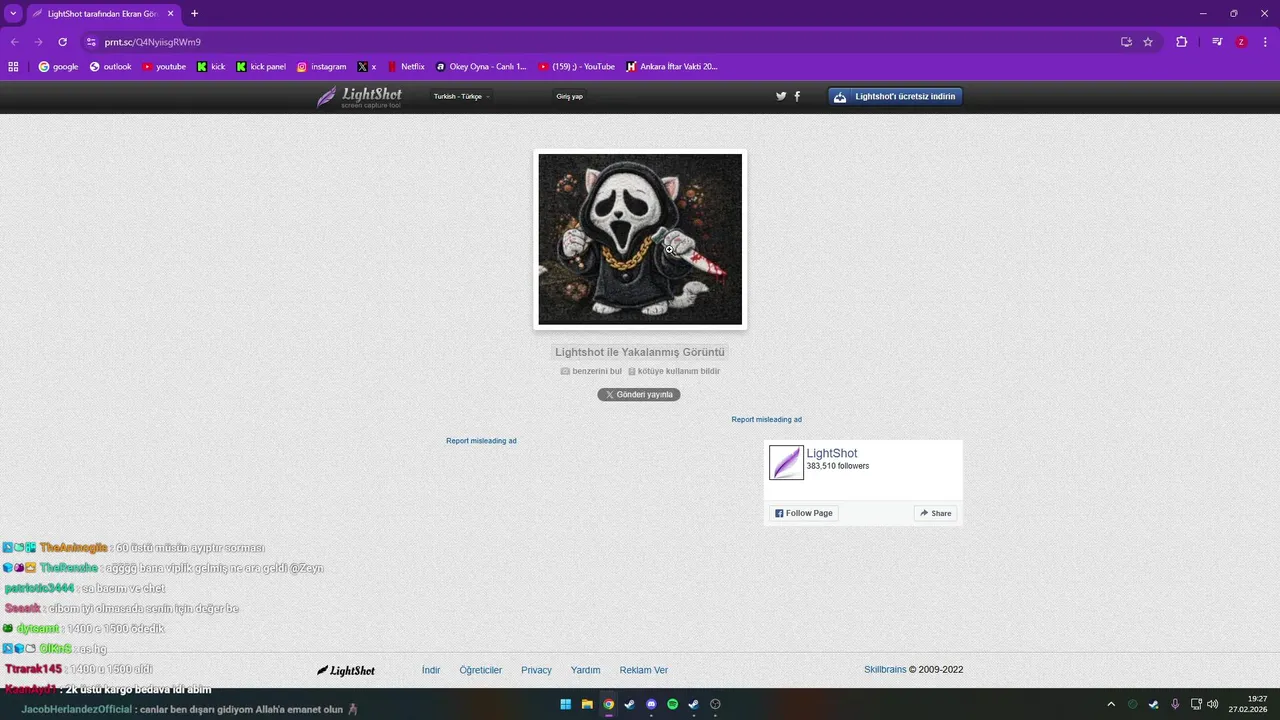The width and height of the screenshot is (1280, 720).
Task: Open OBS Studio from the taskbar
Action: 715,704
